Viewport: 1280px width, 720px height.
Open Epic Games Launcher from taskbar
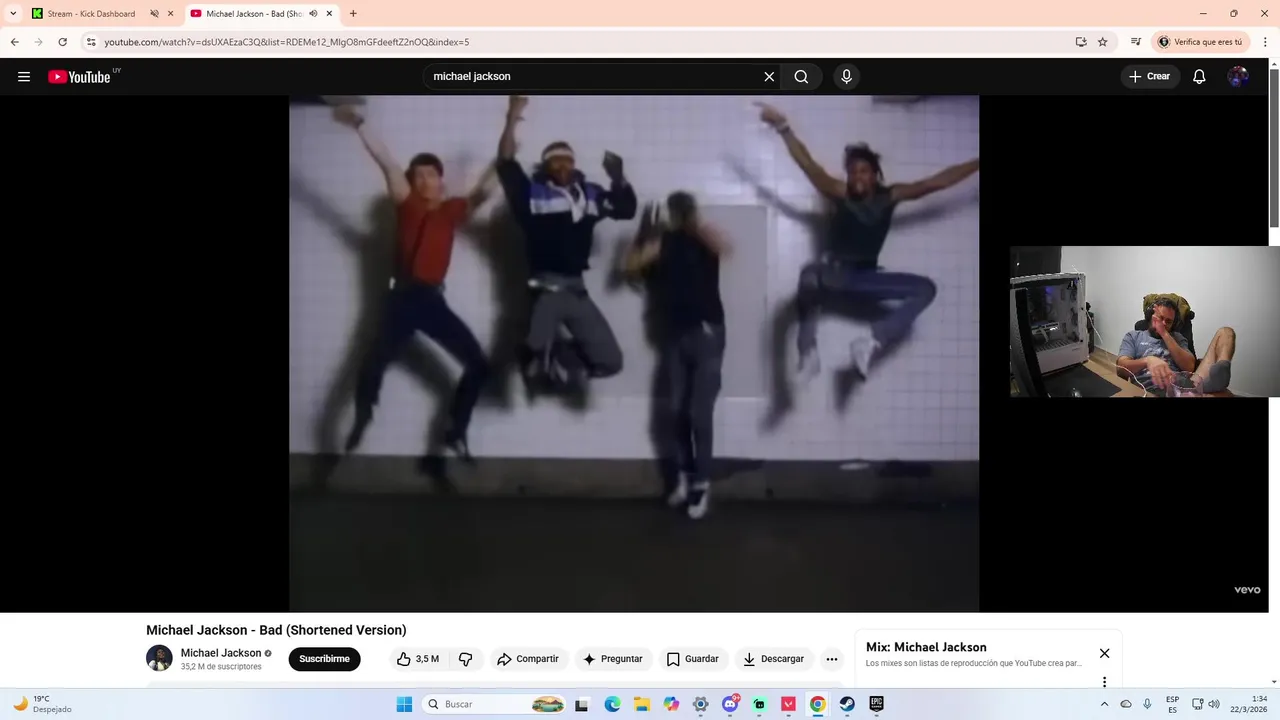tap(877, 704)
